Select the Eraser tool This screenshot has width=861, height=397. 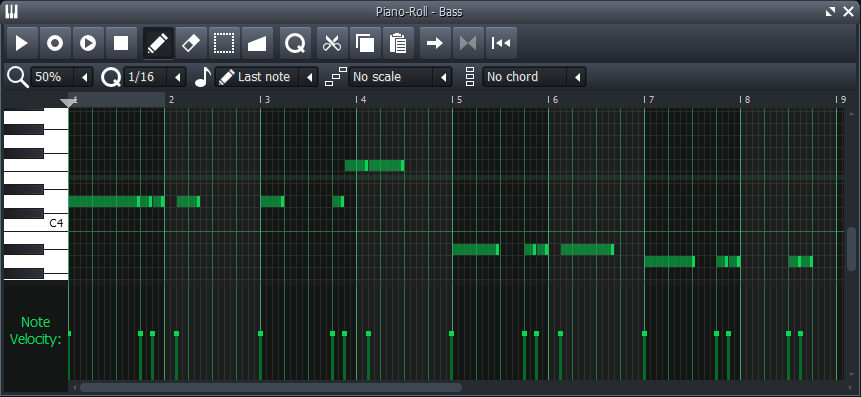[191, 43]
